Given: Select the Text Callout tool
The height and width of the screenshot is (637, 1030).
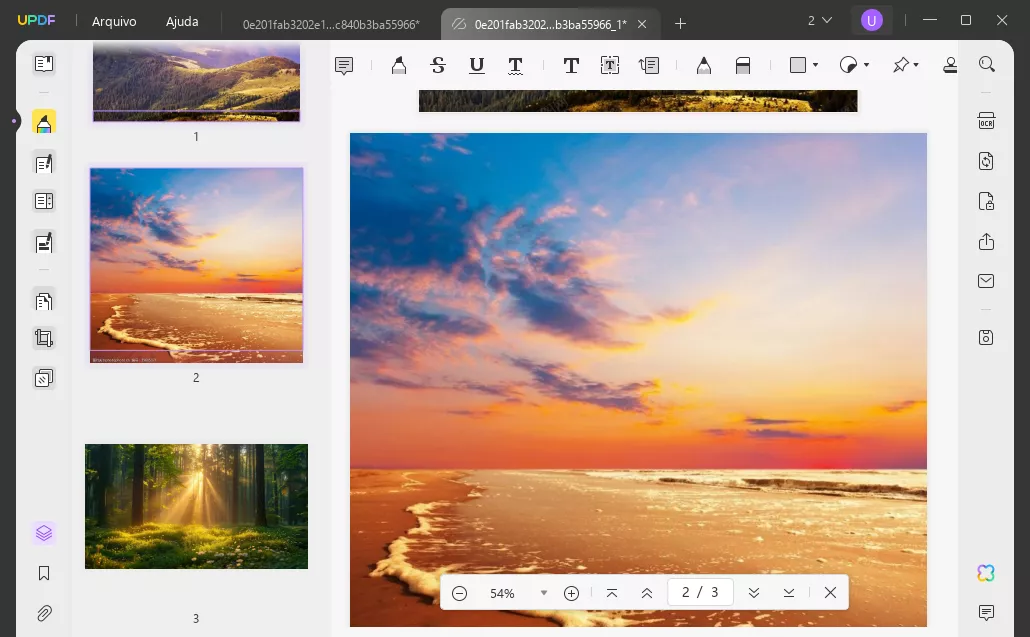Looking at the screenshot, I should point(649,65).
